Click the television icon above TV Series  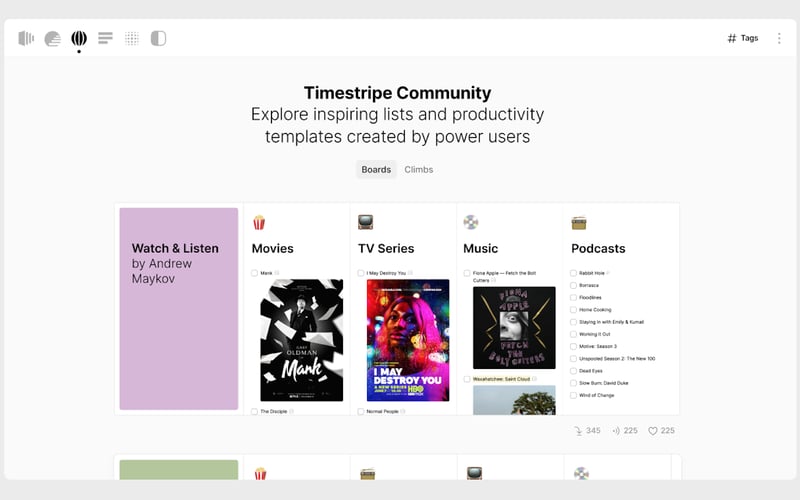coord(365,222)
